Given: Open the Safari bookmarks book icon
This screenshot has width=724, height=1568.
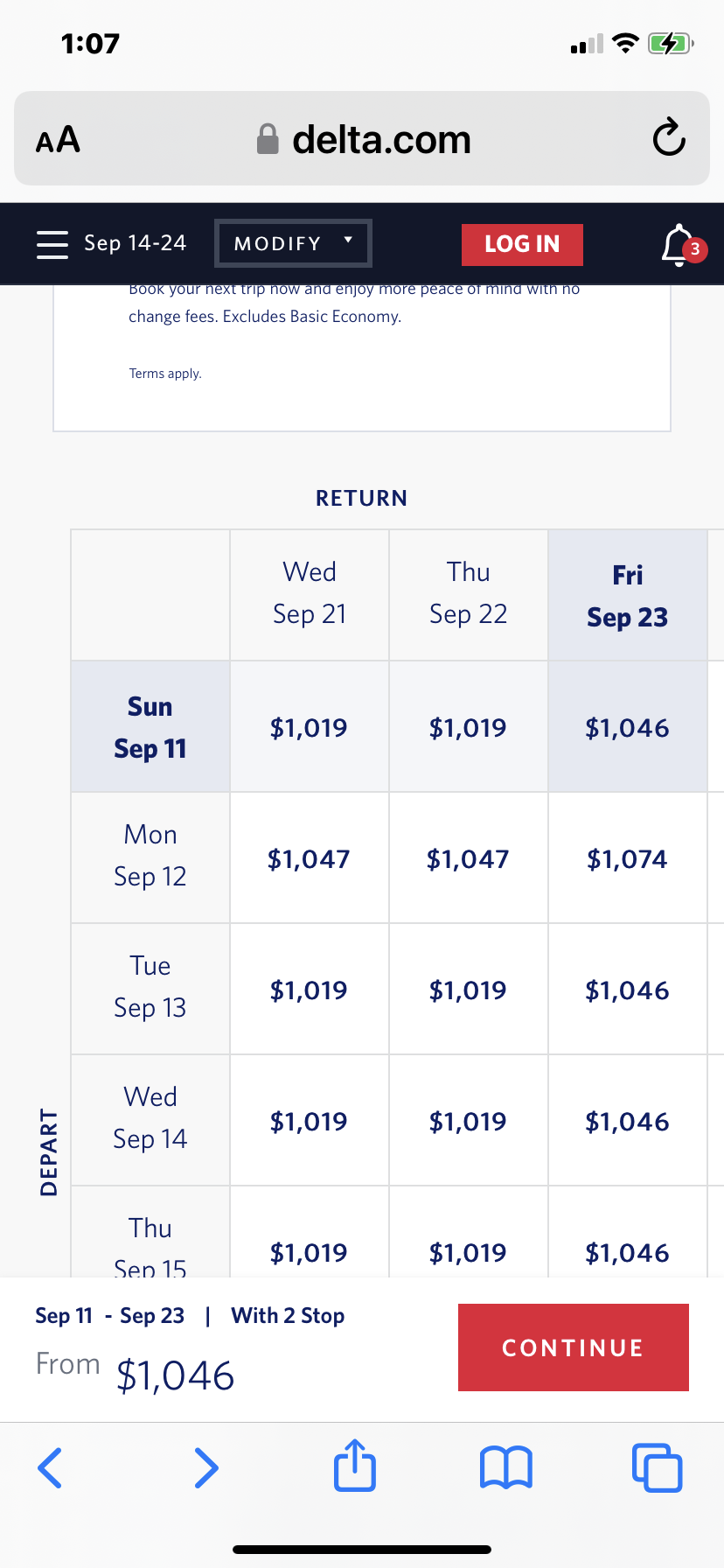Looking at the screenshot, I should (x=506, y=1467).
